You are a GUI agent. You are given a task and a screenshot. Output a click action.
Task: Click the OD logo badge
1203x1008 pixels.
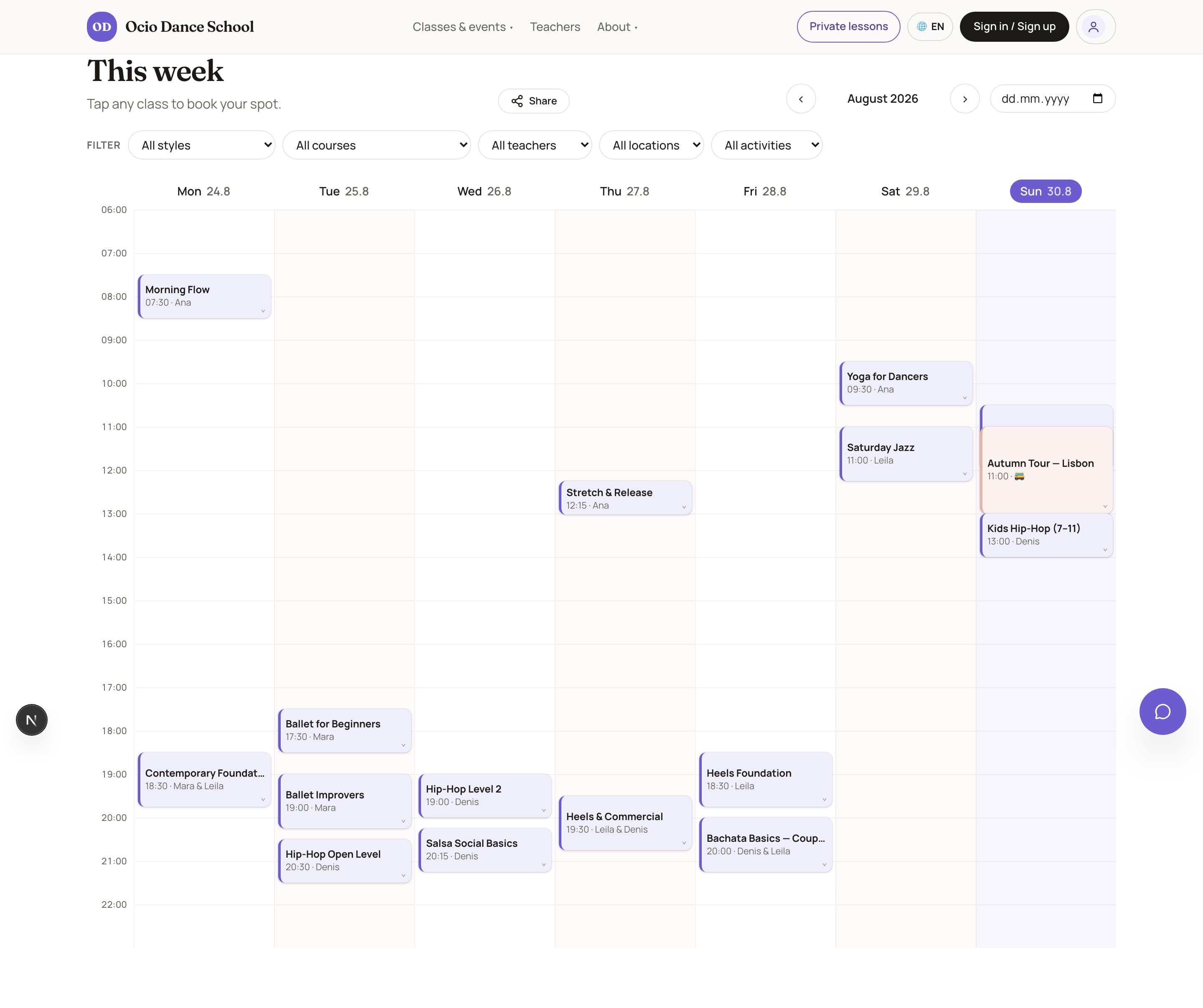tap(102, 27)
